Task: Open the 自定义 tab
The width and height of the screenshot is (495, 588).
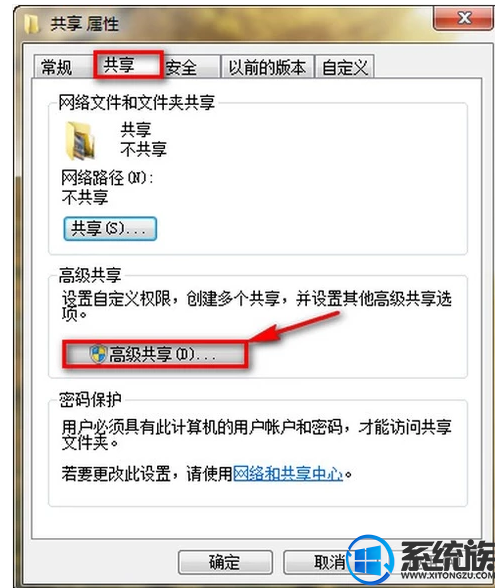Action: point(345,68)
